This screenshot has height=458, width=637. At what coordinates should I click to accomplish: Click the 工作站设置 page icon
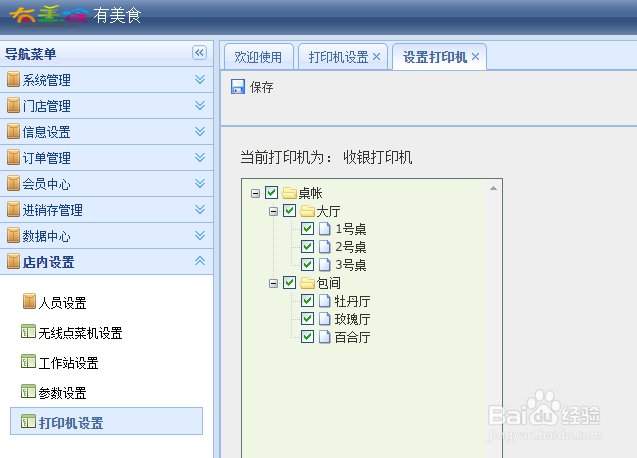[28, 361]
